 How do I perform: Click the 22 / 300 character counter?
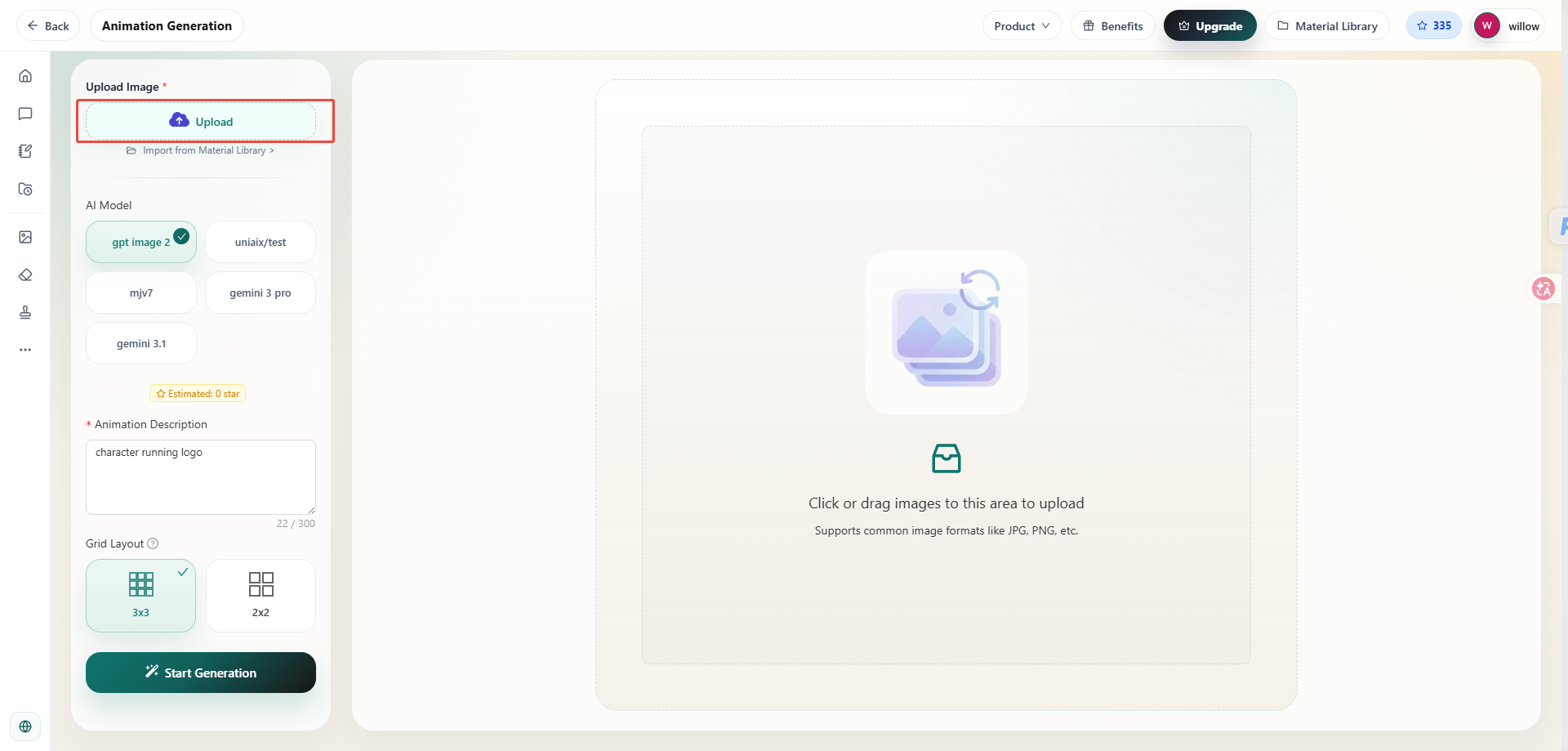click(296, 524)
